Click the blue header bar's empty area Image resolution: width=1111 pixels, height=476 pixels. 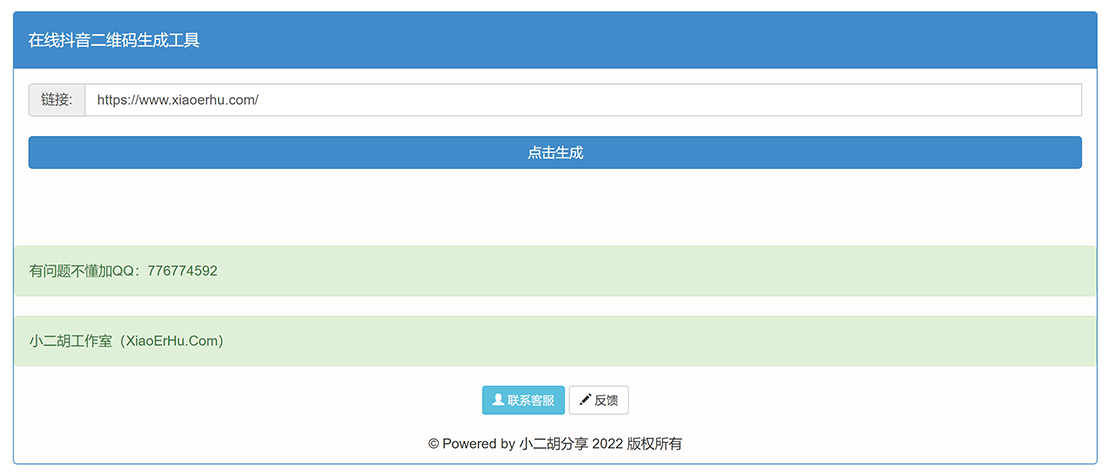pos(650,40)
